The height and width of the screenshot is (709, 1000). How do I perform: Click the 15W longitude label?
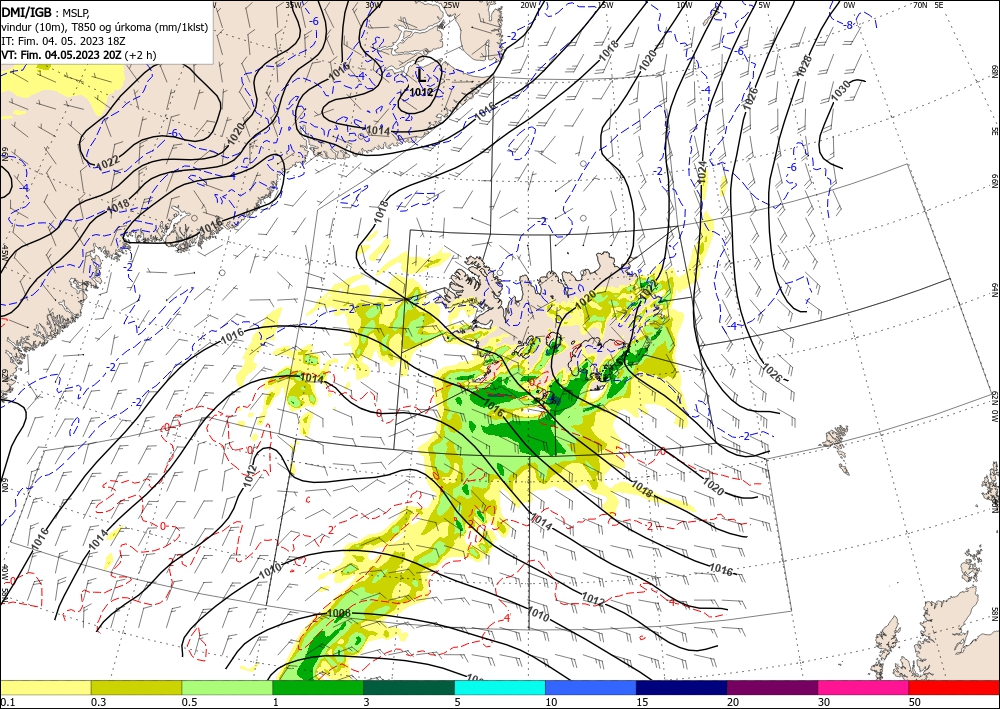click(606, 4)
